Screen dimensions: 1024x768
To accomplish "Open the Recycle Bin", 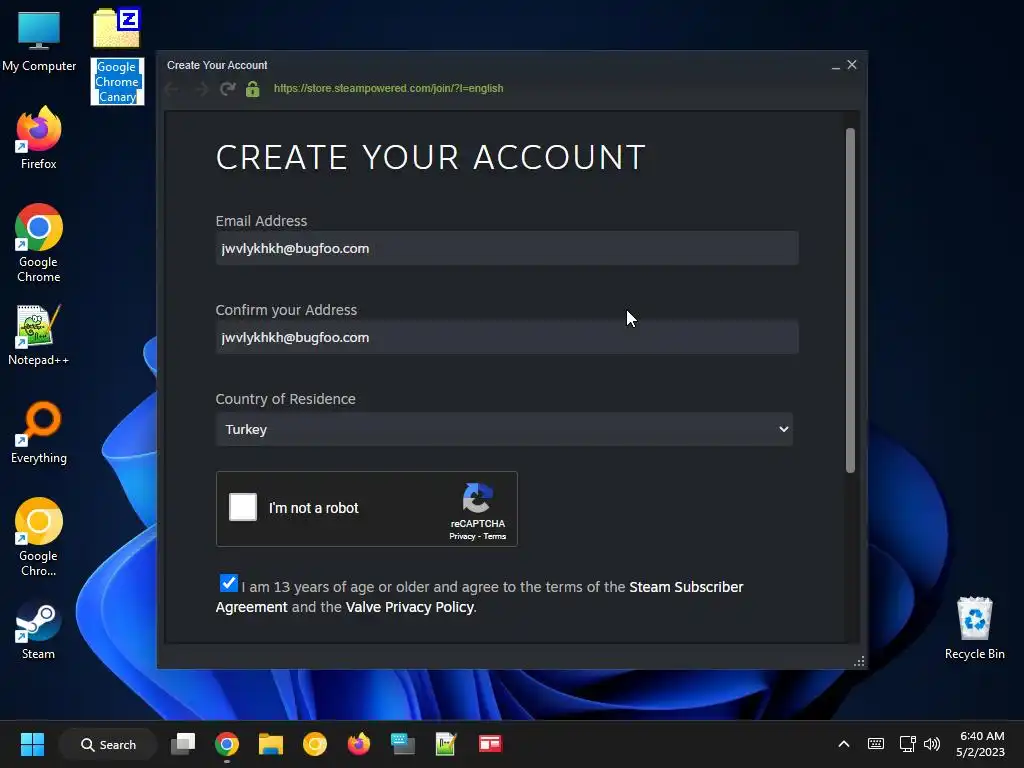I will 974,628.
